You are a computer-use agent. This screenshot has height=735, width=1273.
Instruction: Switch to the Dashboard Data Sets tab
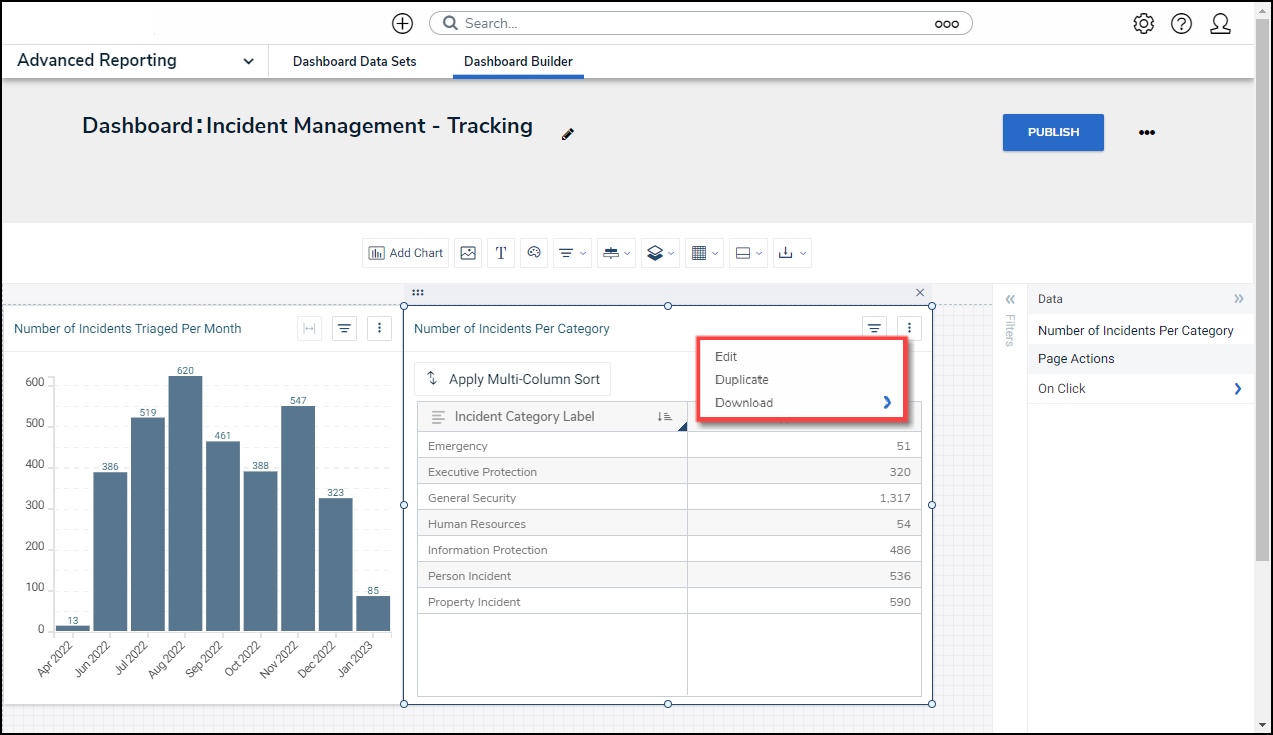point(354,62)
